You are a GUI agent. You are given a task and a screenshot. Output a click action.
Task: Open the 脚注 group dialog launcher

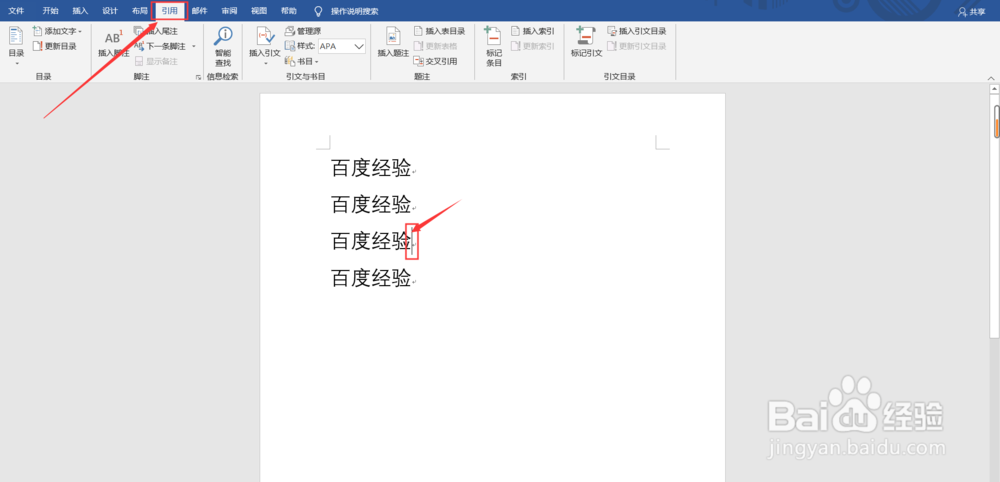tap(198, 77)
